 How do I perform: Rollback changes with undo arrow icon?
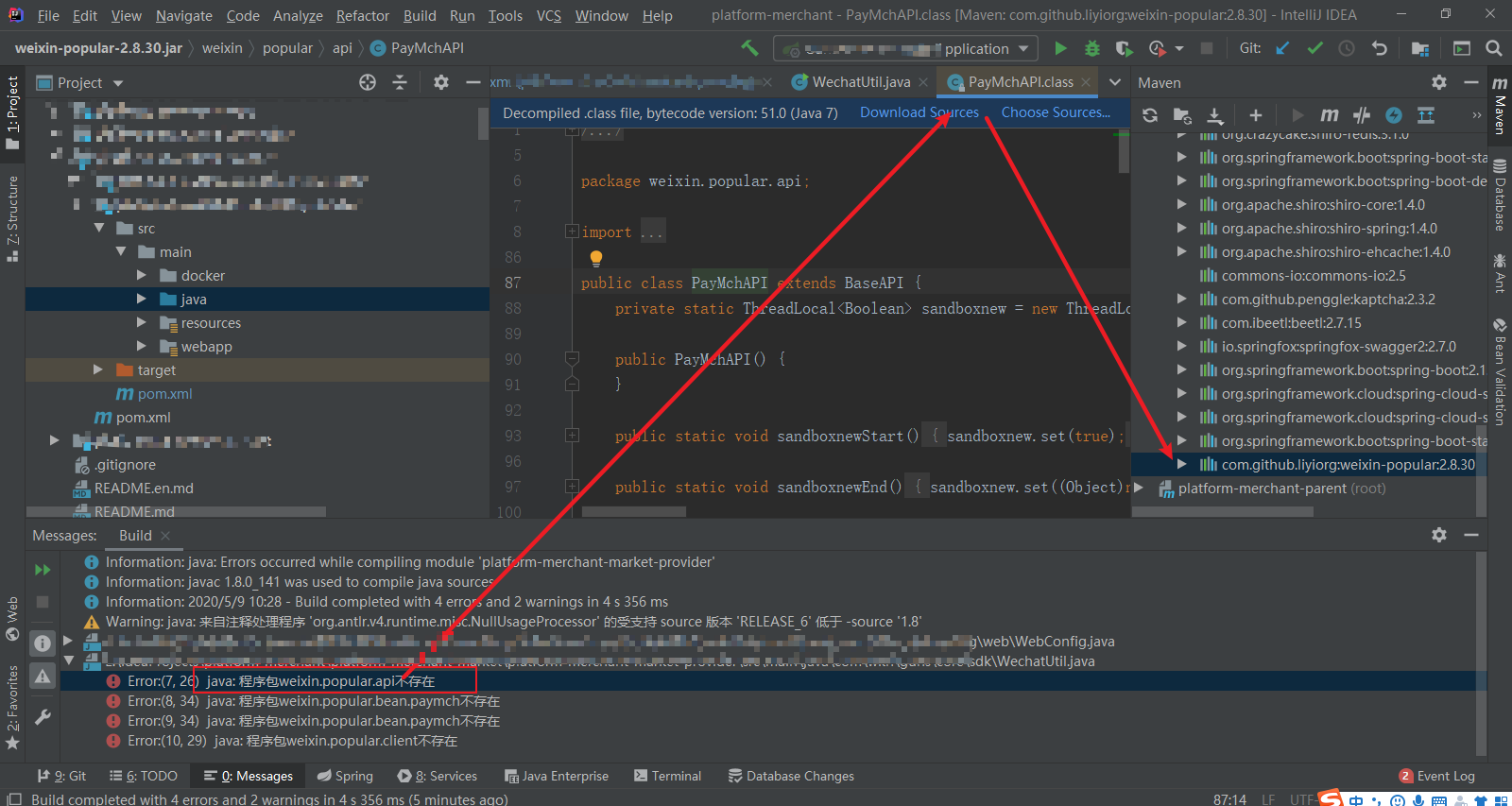click(1380, 48)
